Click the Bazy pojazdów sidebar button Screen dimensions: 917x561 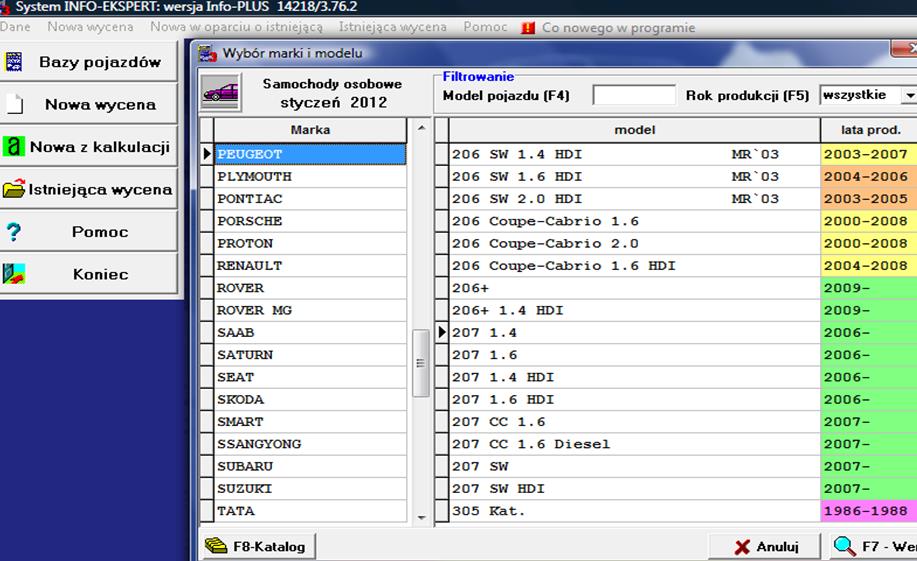pyautogui.click(x=88, y=61)
